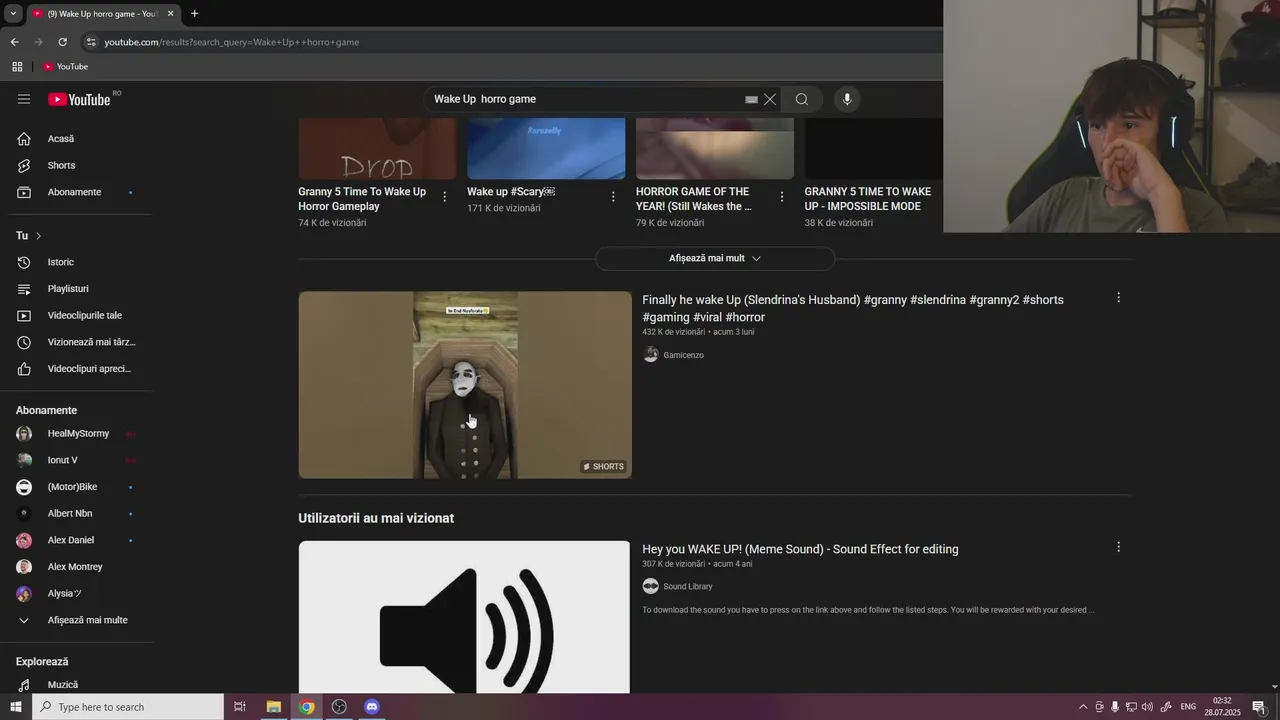The image size is (1280, 720).
Task: Open Gamicenzo channel link
Action: pyautogui.click(x=683, y=355)
